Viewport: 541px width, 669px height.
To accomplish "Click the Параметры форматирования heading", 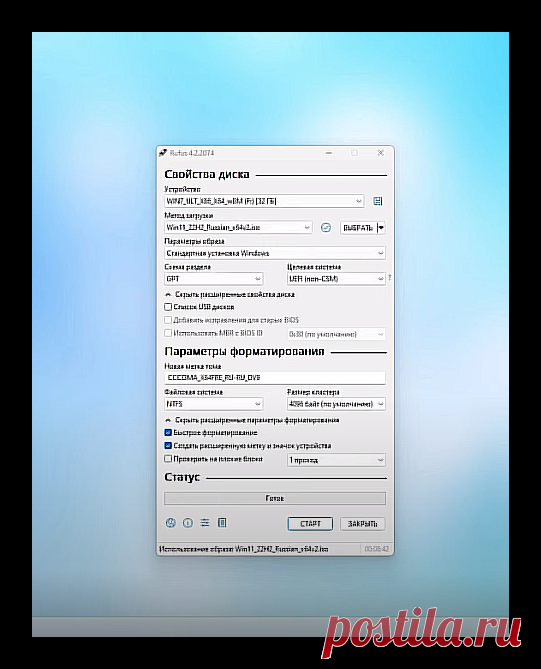I will pyautogui.click(x=244, y=352).
